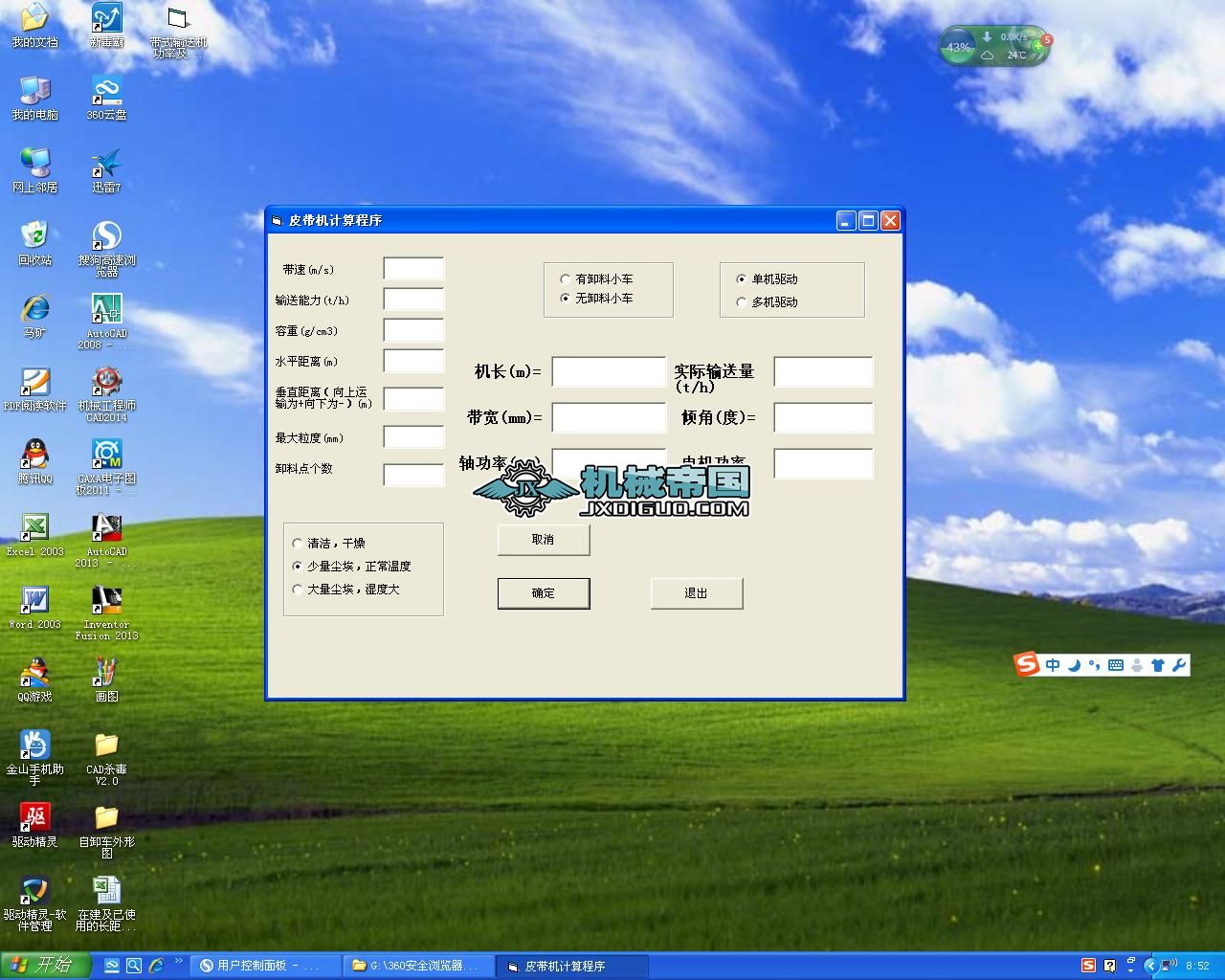Select the AutoCAD 2008 desktop icon

[x=107, y=323]
